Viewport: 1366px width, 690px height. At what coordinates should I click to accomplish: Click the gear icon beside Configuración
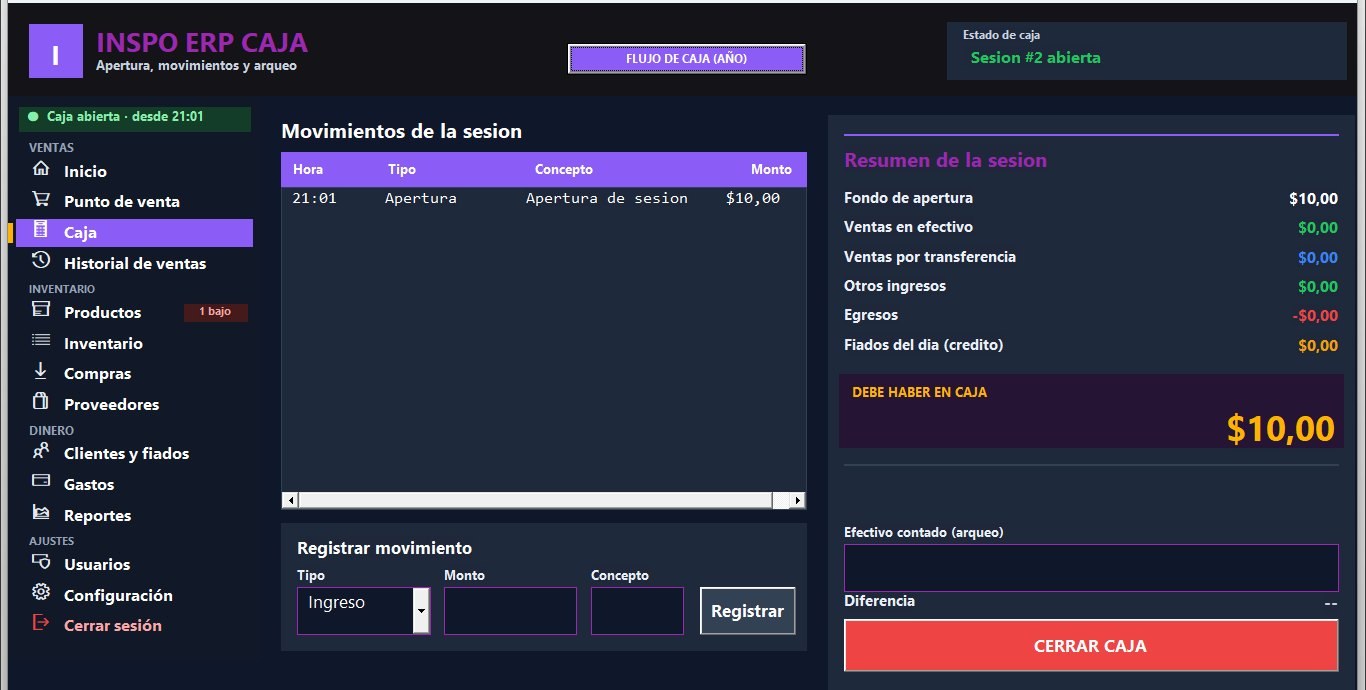(x=40, y=592)
